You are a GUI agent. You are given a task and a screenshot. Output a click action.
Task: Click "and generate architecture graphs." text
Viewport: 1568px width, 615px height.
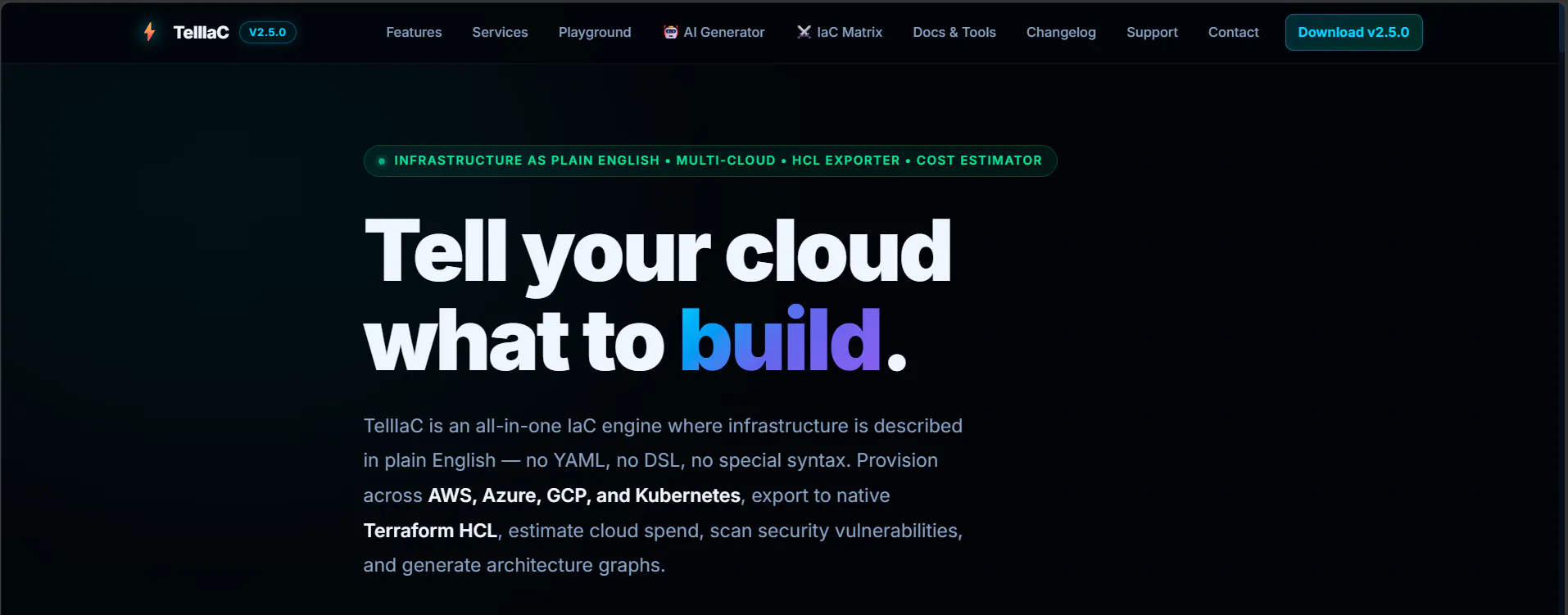tap(514, 565)
